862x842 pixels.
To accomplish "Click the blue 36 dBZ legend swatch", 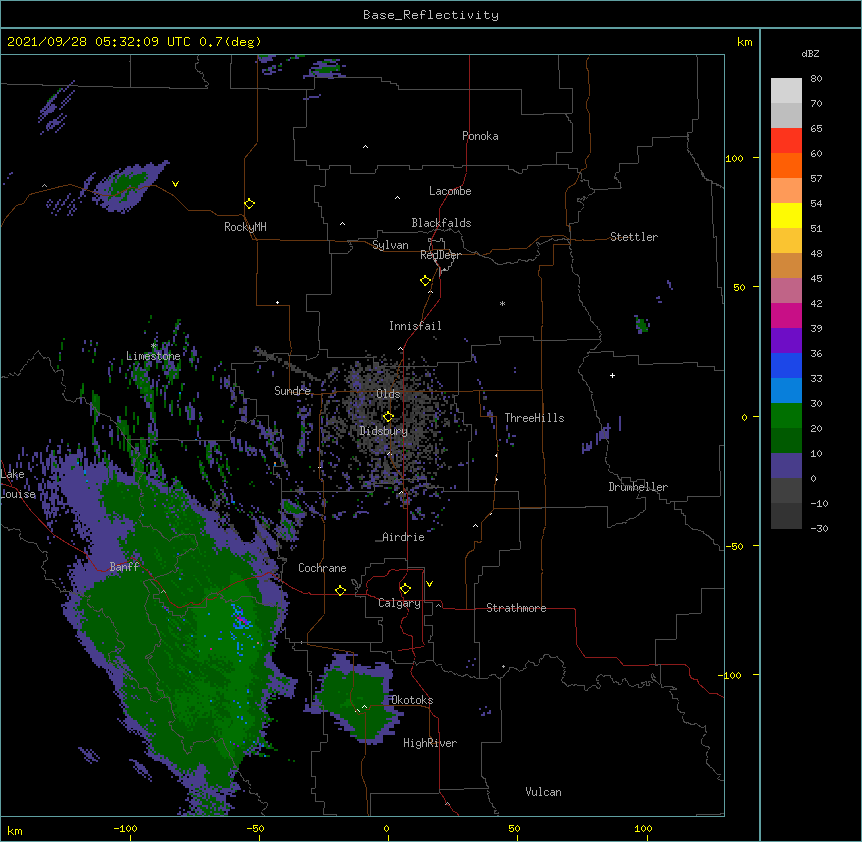I will tap(786, 365).
